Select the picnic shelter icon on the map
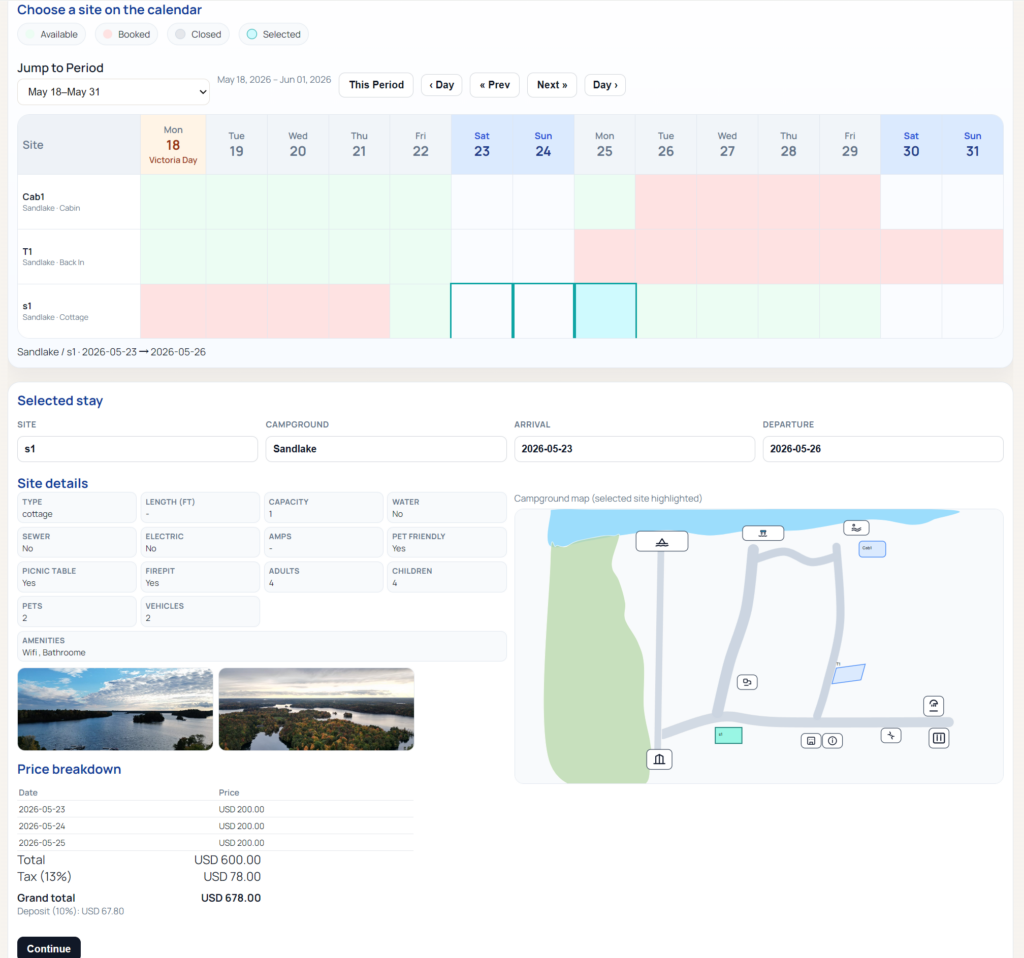Screen dimensions: 1024x958 point(763,532)
